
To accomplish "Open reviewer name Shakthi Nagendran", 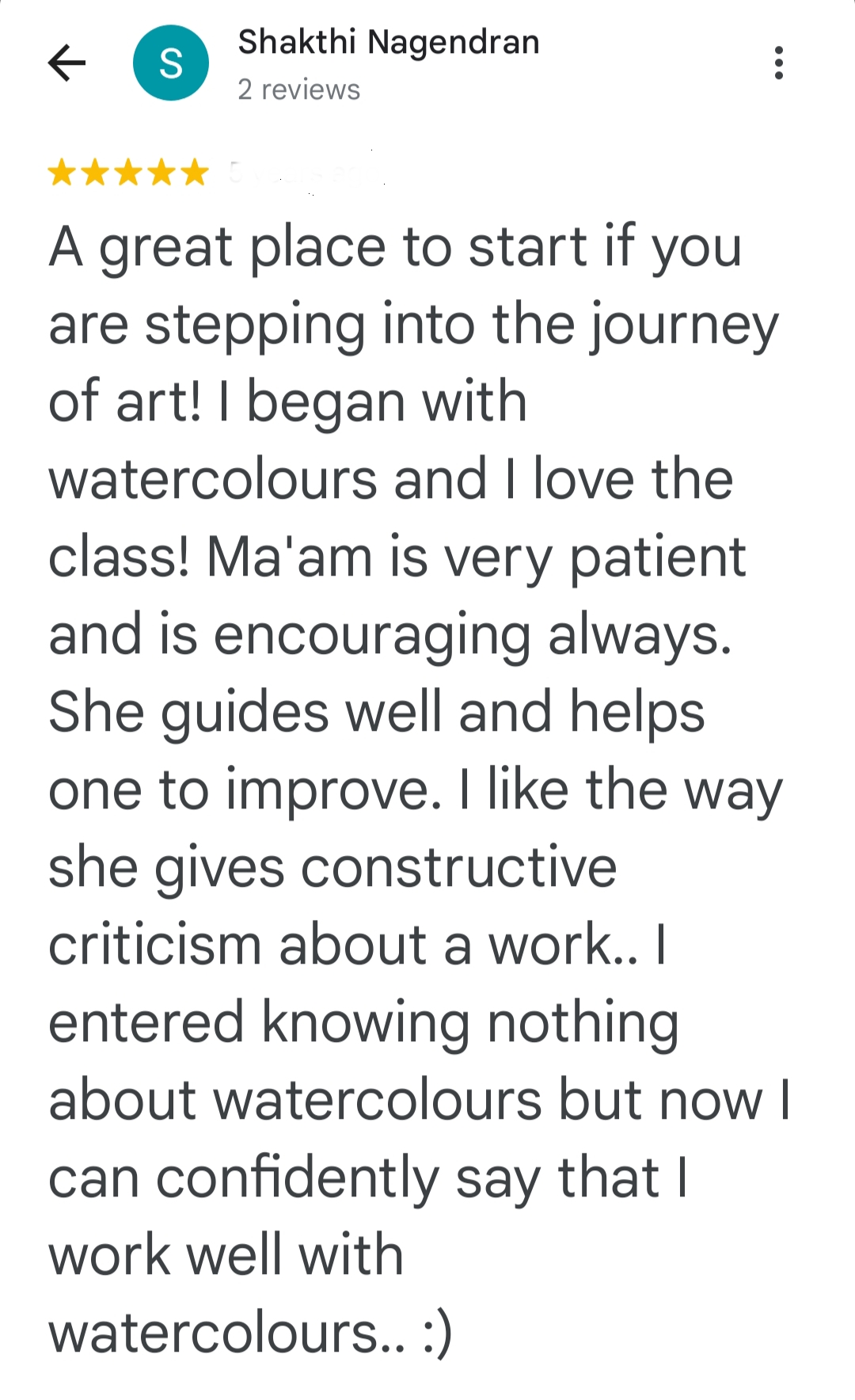I will [388, 42].
